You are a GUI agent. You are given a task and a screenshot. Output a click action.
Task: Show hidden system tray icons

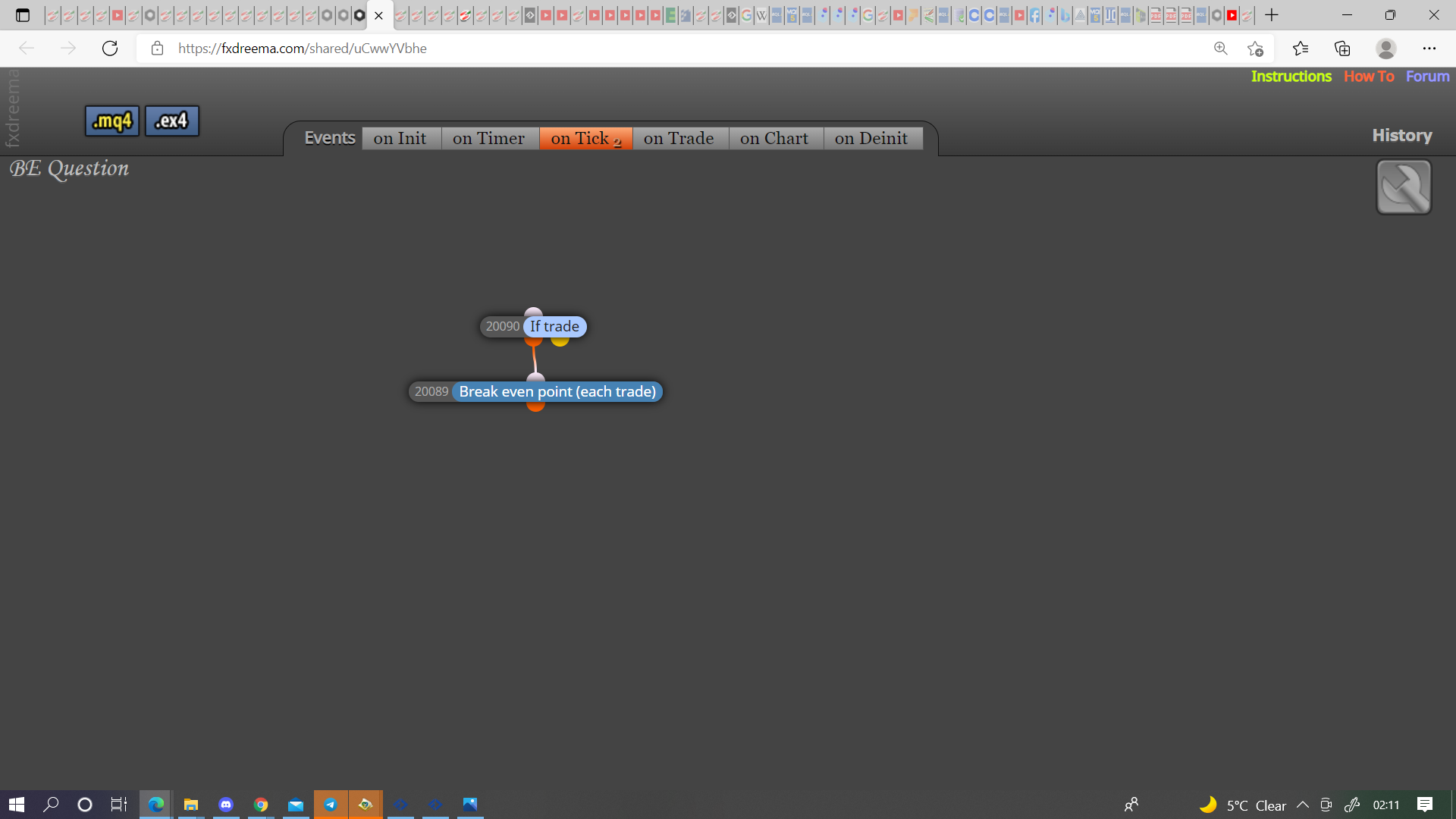coord(1303,805)
